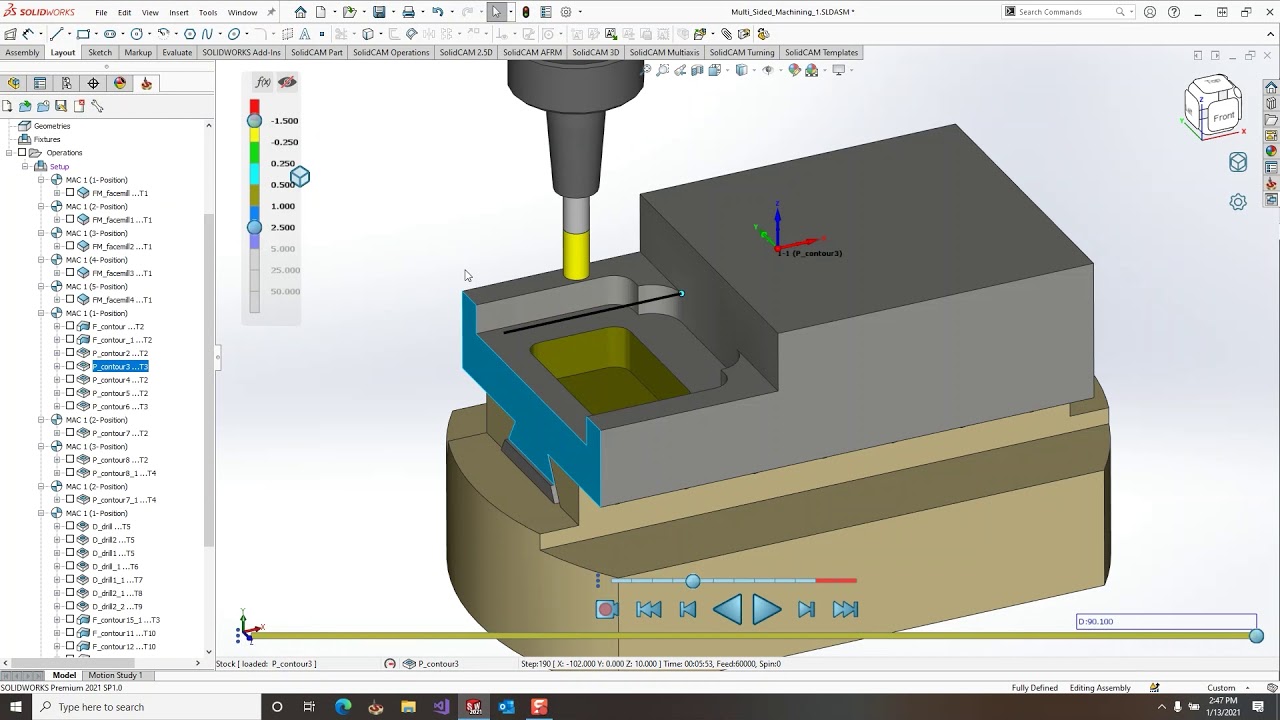Step backward one simulation move
Screen dimensions: 1280x720
coord(688,609)
